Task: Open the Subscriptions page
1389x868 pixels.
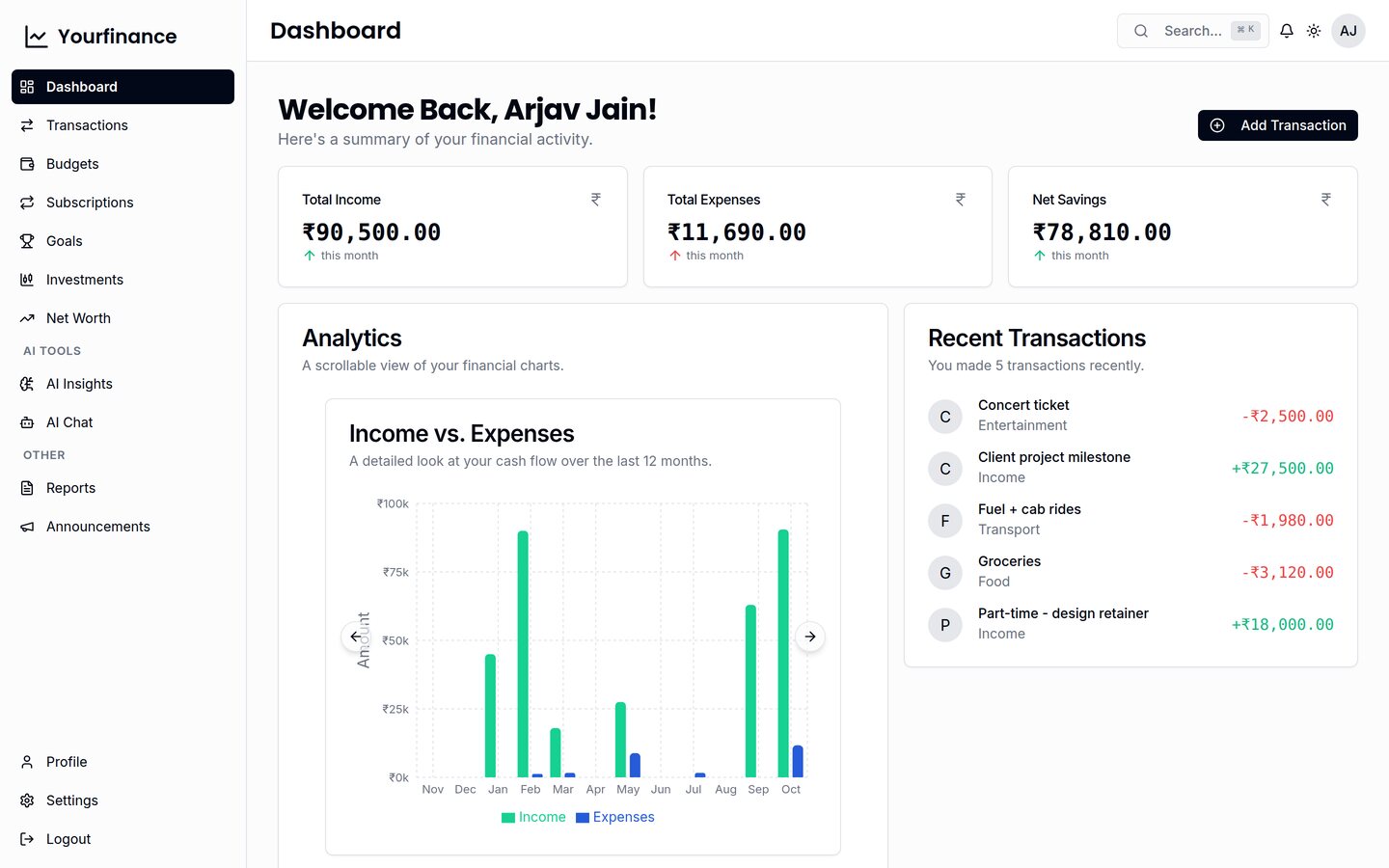Action: [123, 203]
